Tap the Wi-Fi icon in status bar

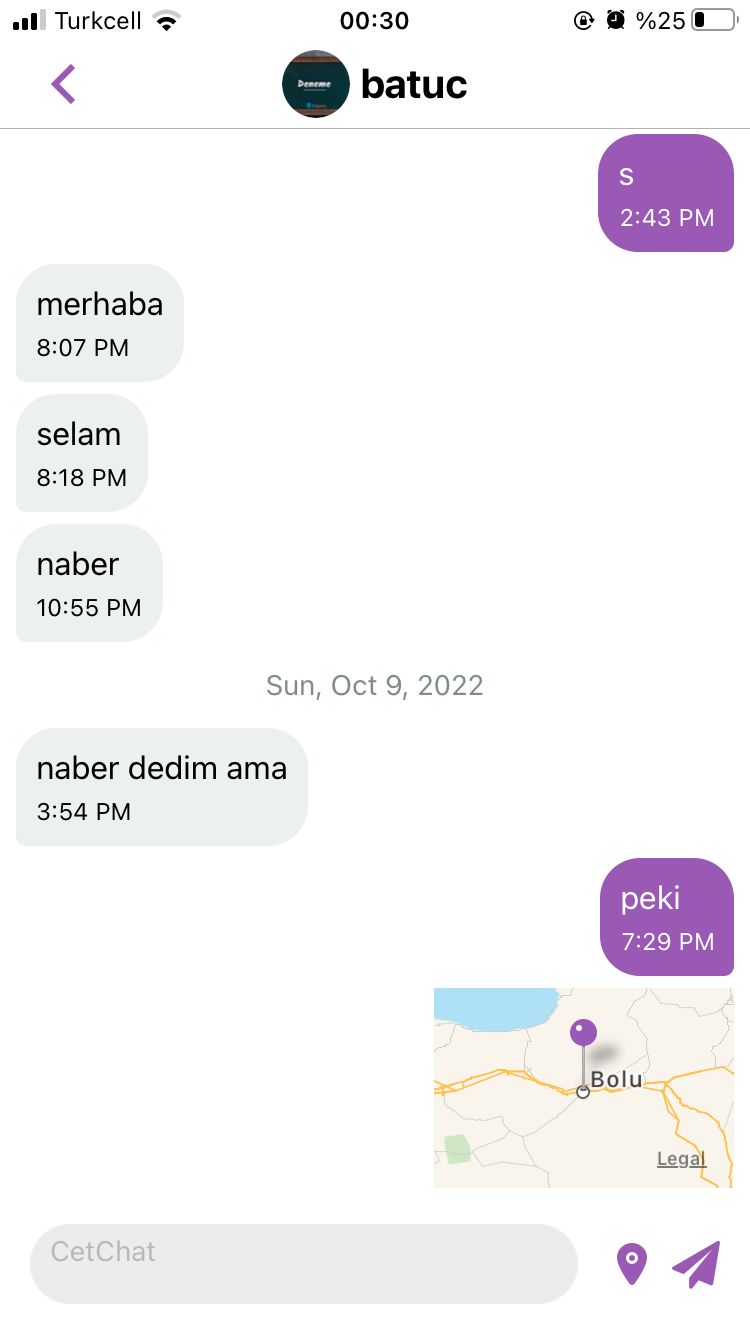click(x=167, y=20)
